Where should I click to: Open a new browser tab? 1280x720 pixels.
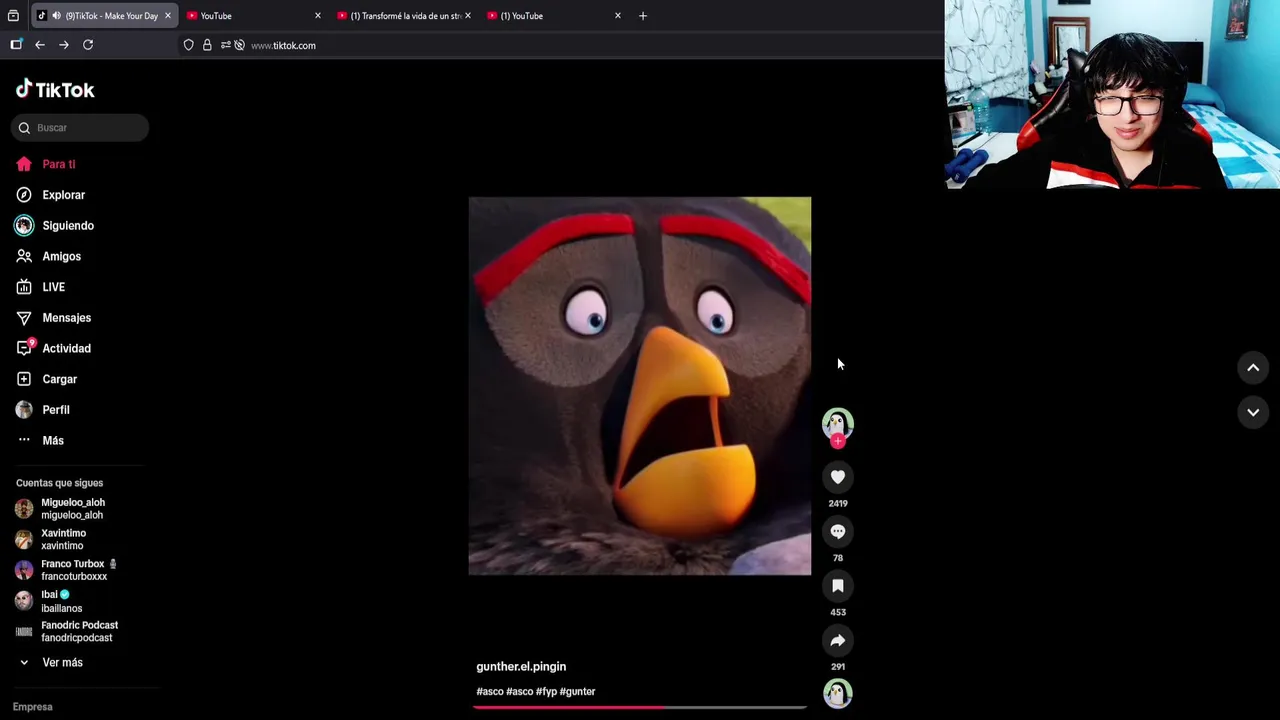click(643, 16)
